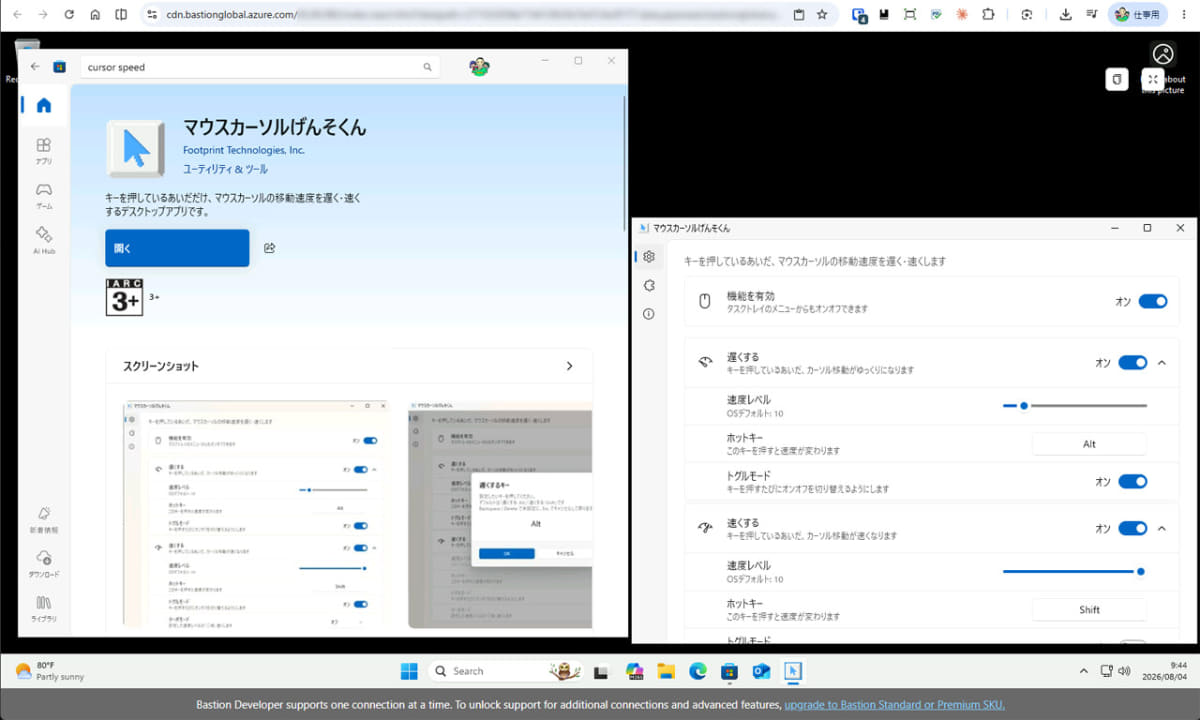Open the Chrome extensions puzzle icon
The height and width of the screenshot is (720, 1200).
(988, 15)
